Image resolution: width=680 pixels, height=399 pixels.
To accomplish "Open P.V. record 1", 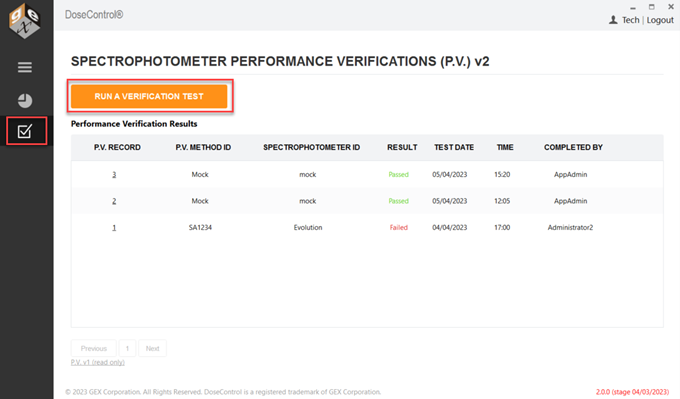I will [114, 227].
